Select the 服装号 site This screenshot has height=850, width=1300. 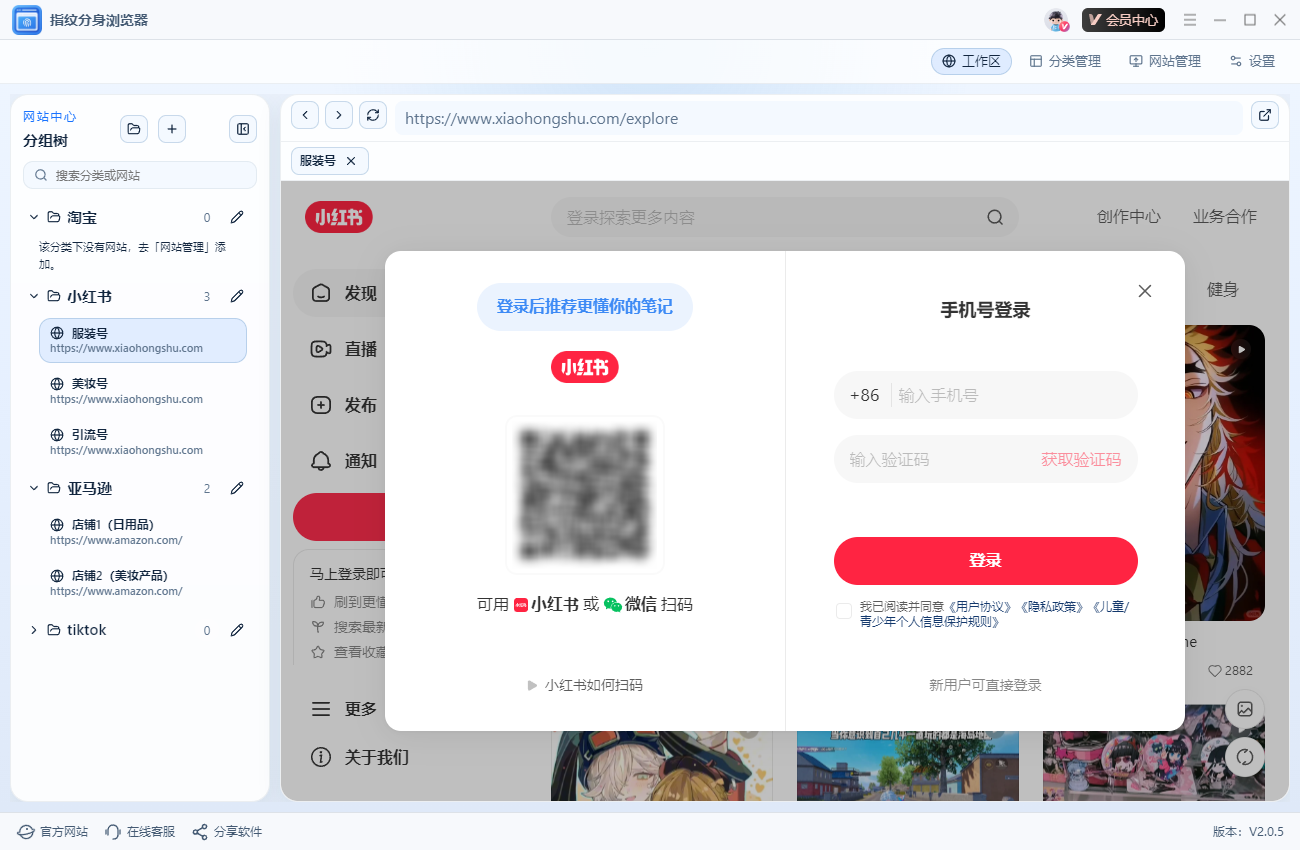click(x=143, y=340)
